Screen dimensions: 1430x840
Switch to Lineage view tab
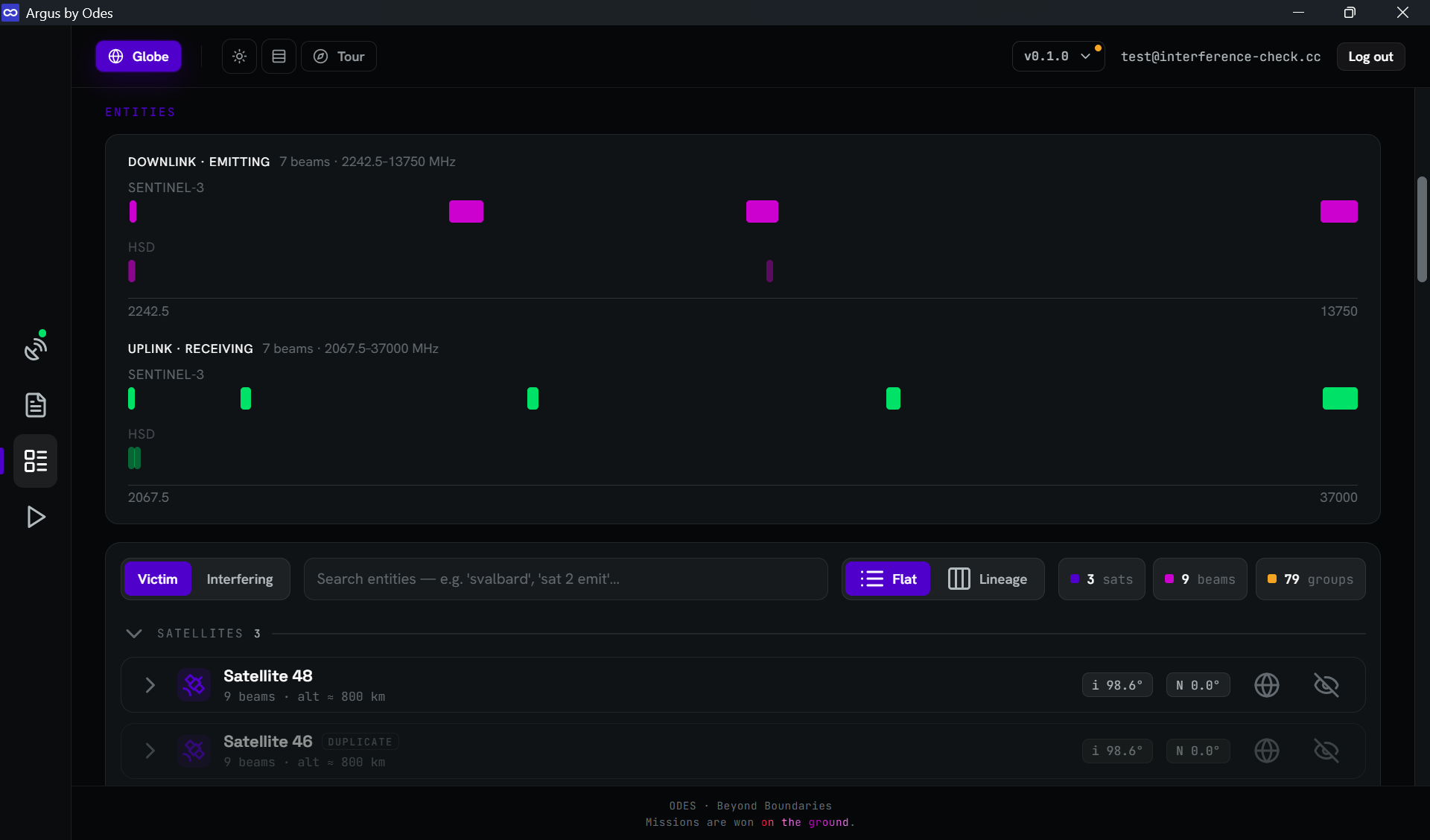pyautogui.click(x=987, y=579)
